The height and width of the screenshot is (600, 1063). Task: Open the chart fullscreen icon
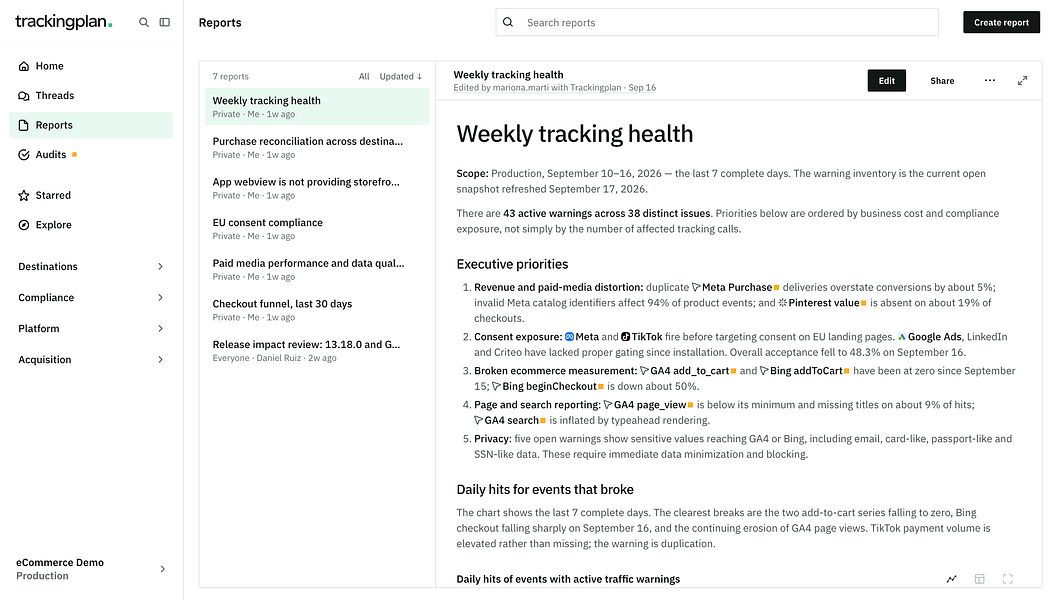click(1007, 579)
